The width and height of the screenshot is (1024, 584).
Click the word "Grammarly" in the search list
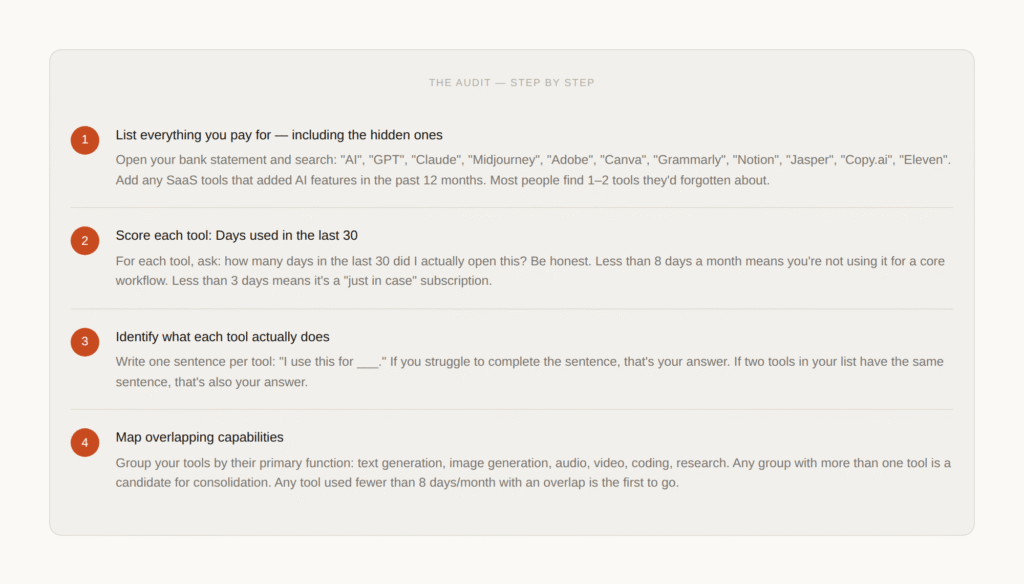[689, 160]
